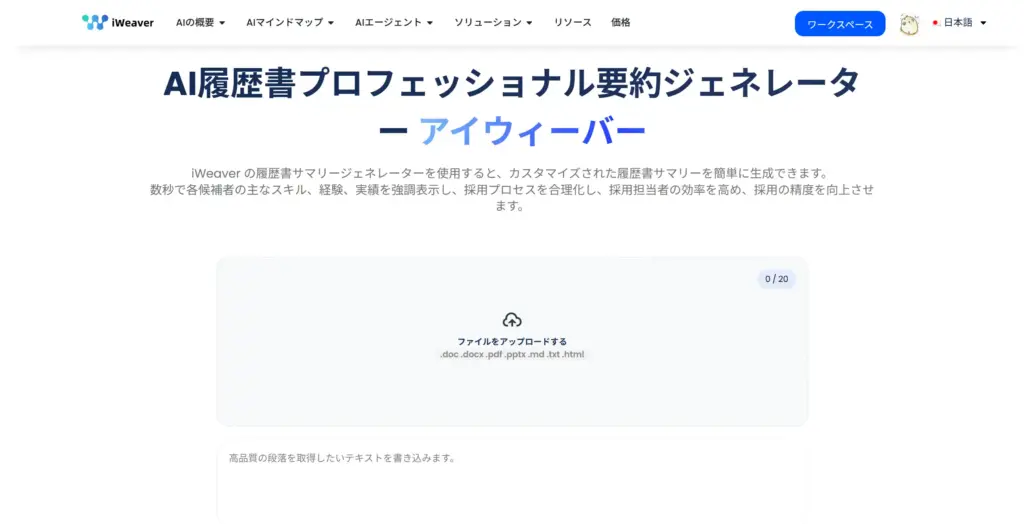Click the supported file formats text
1024x524 pixels.
(x=512, y=355)
